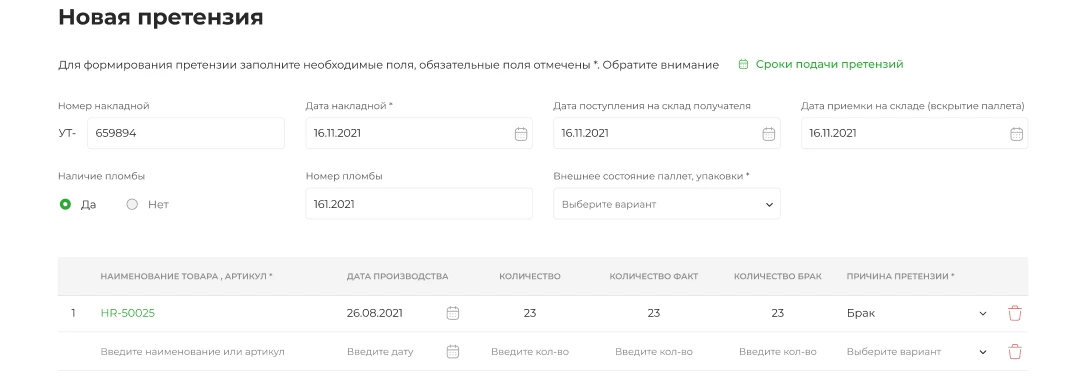
Task: Select the Нет radio button
Action: 132,204
